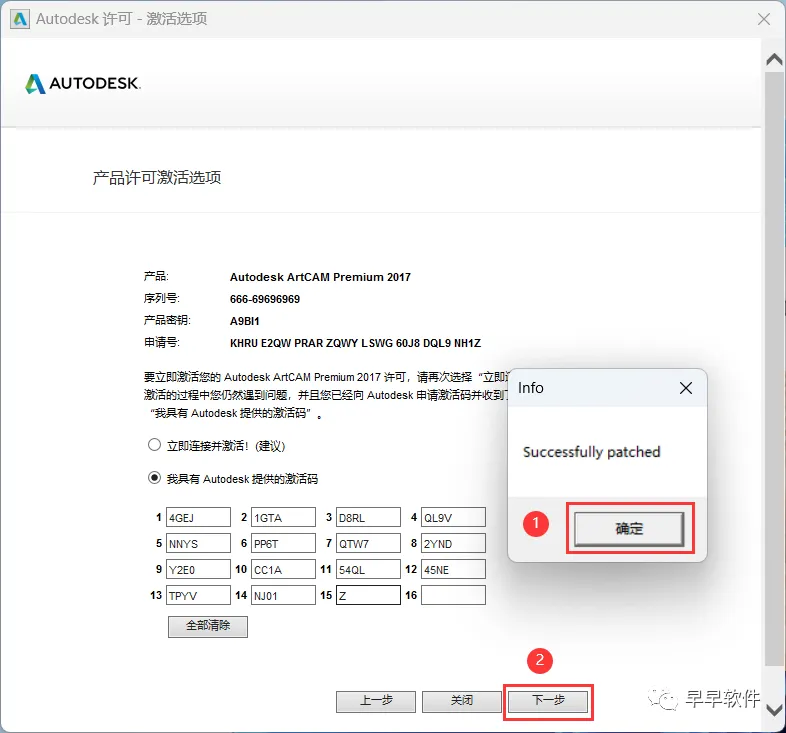Click the serial number 666-69696969
This screenshot has height=733, width=786.
coord(265,299)
